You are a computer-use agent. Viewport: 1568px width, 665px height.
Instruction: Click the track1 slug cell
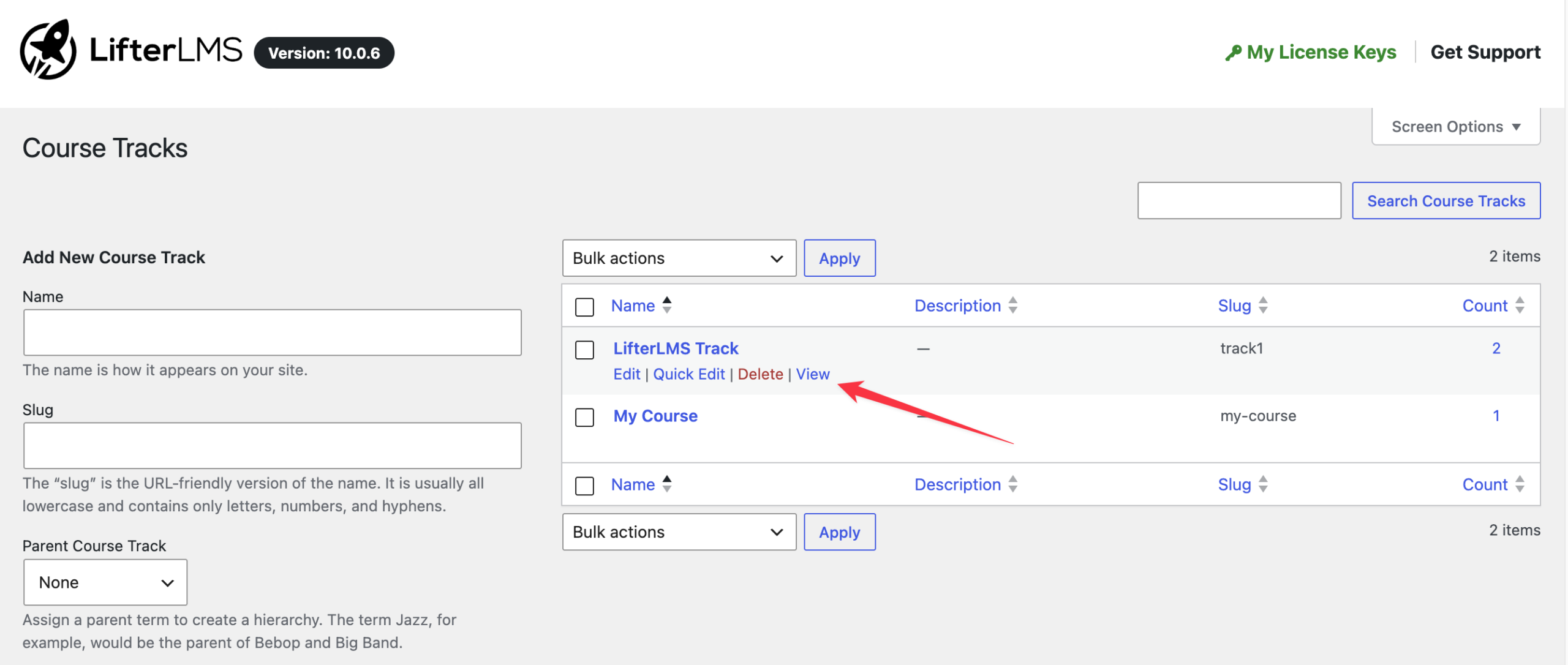(x=1241, y=348)
